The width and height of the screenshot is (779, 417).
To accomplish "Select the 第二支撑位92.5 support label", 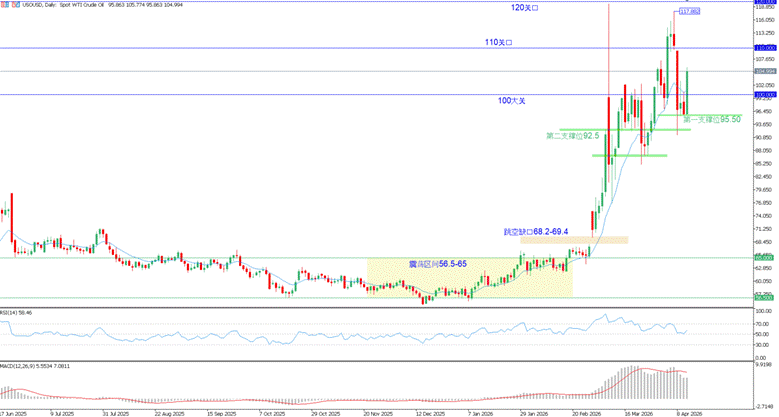I will coord(573,135).
